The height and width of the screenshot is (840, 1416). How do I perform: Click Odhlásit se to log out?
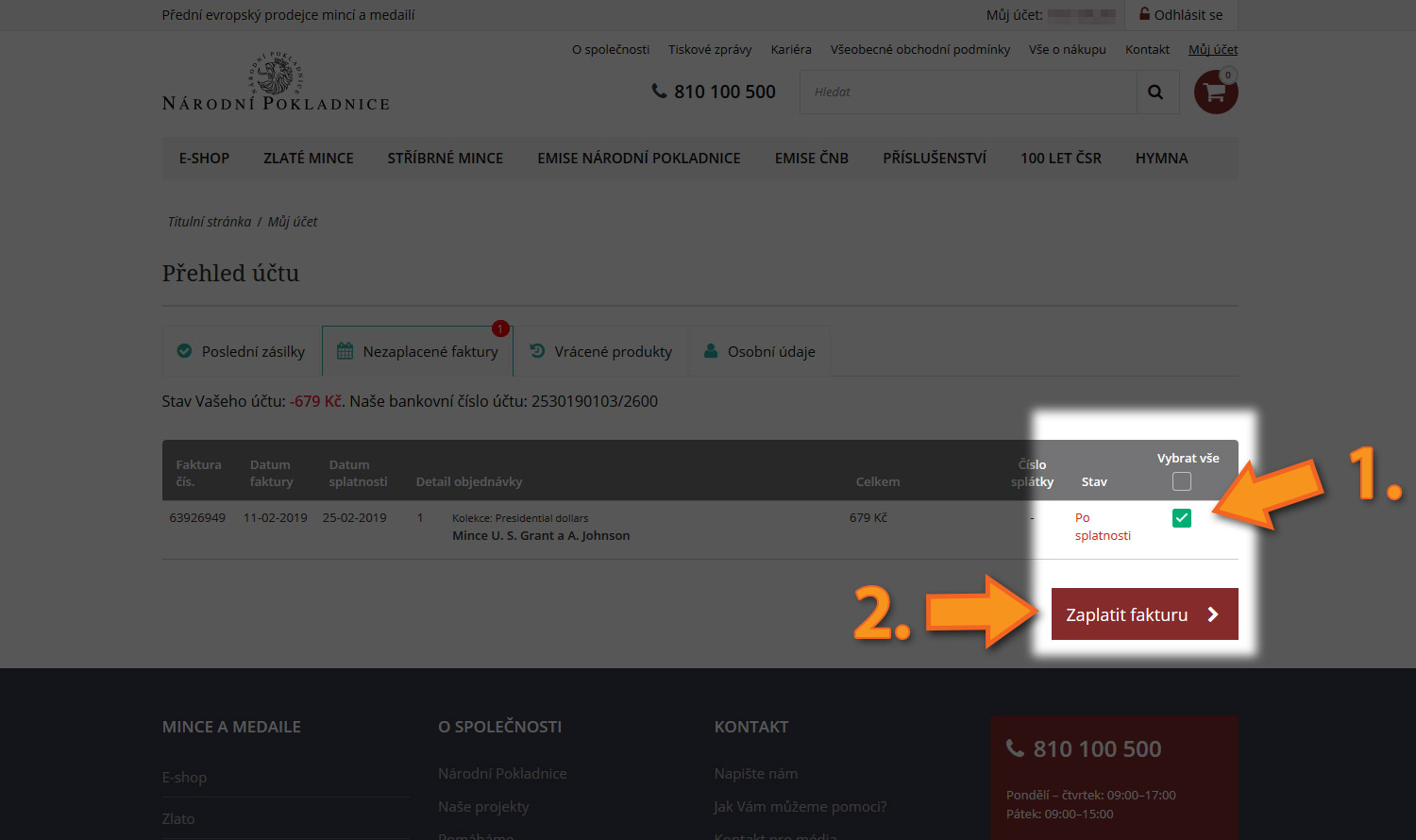click(1188, 15)
